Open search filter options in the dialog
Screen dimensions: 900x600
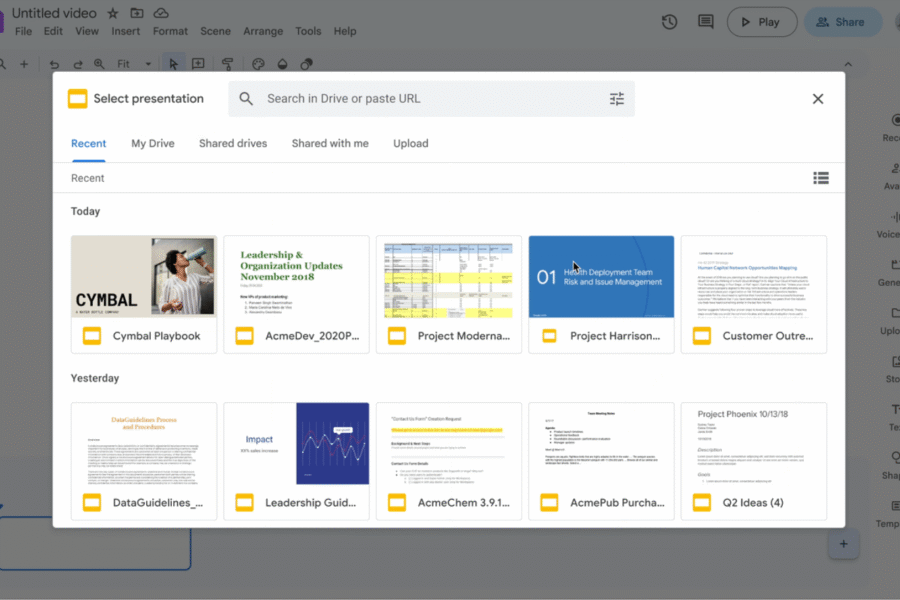pyautogui.click(x=617, y=98)
